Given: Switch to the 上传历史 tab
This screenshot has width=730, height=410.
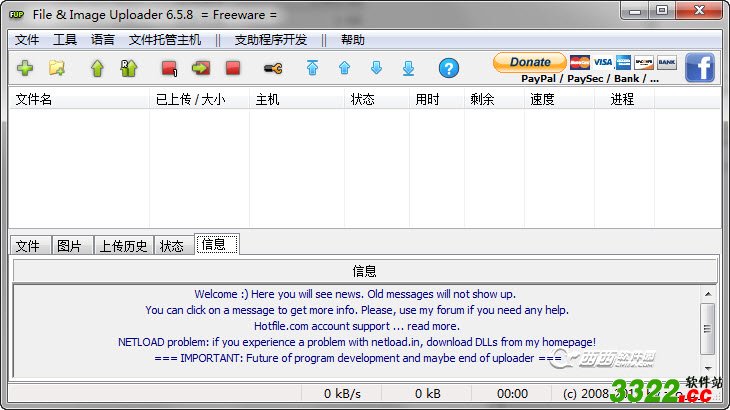Looking at the screenshot, I should tap(123, 245).
